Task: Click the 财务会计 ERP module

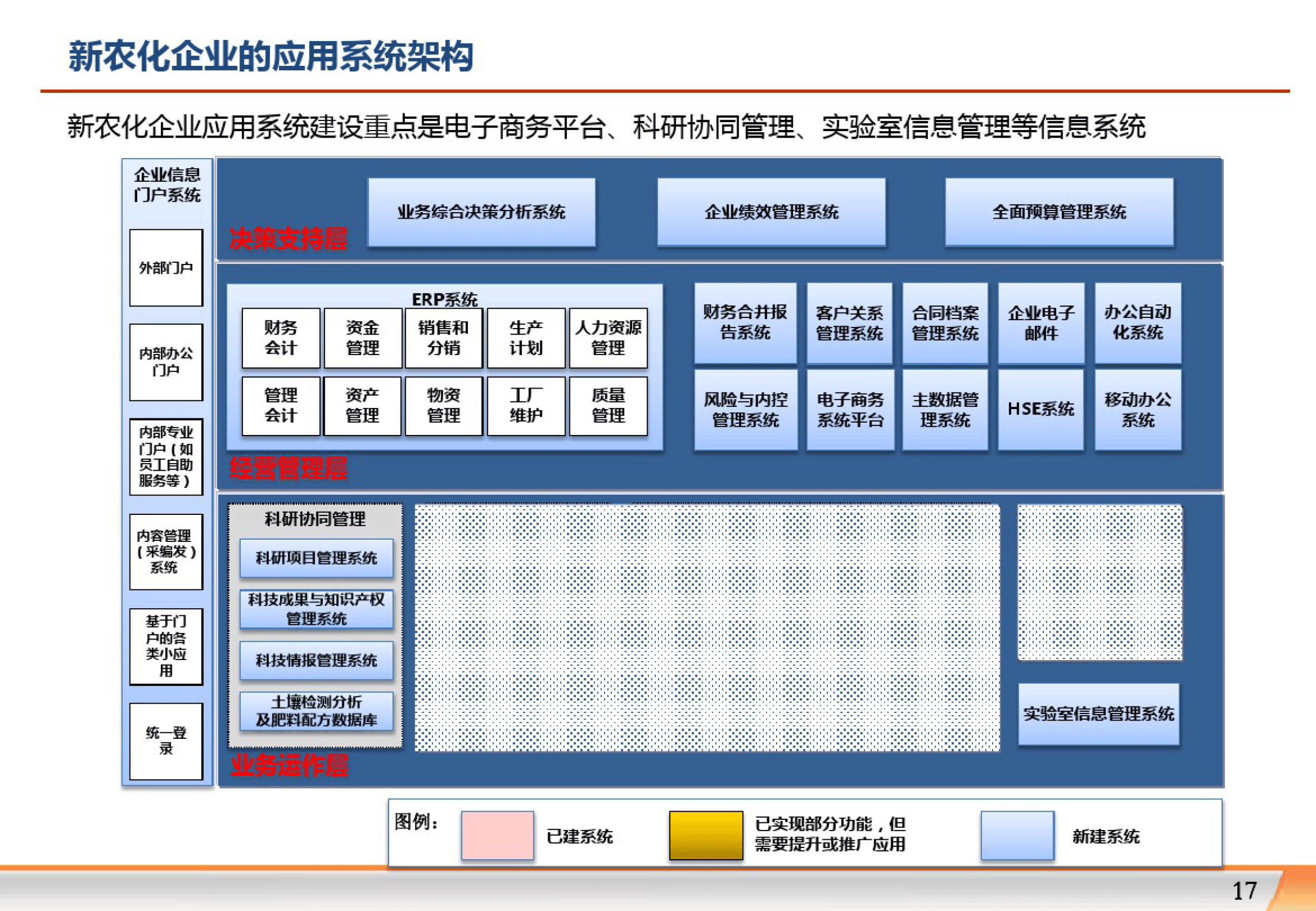Action: coord(280,338)
